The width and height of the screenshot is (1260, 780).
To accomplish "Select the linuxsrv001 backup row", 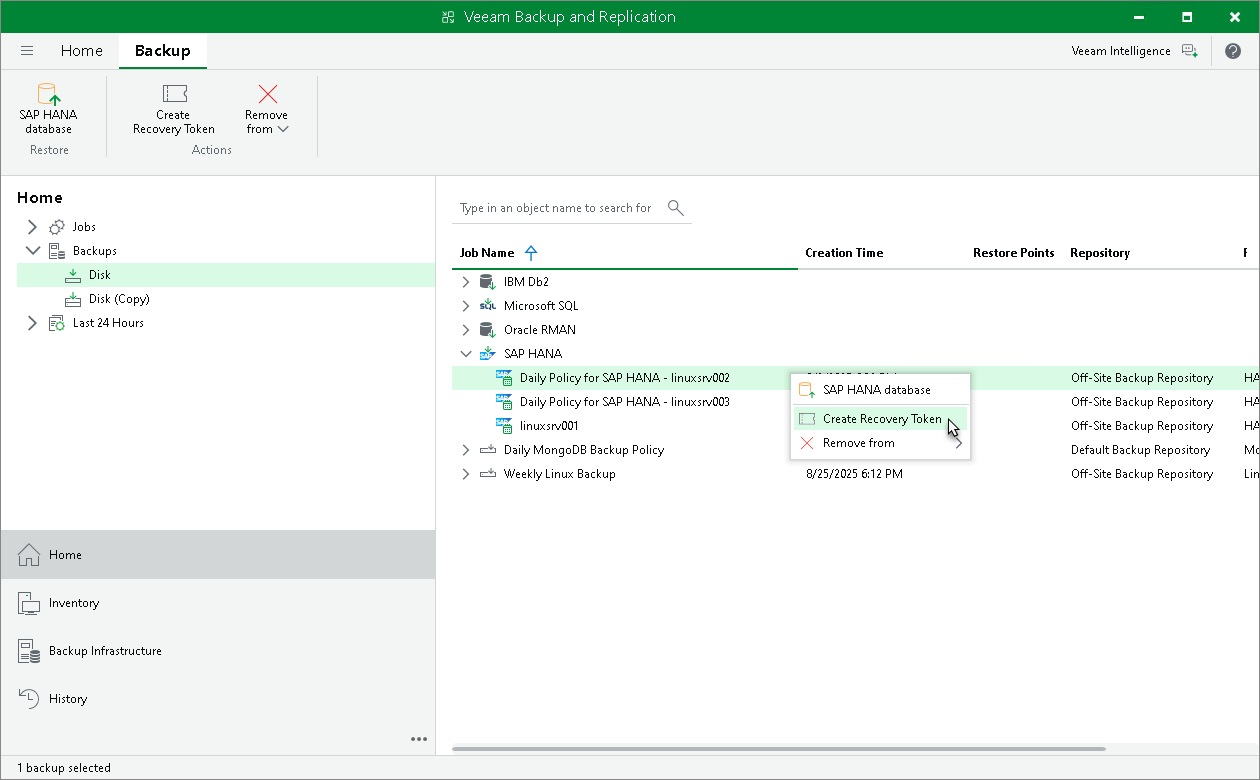I will coord(549,426).
